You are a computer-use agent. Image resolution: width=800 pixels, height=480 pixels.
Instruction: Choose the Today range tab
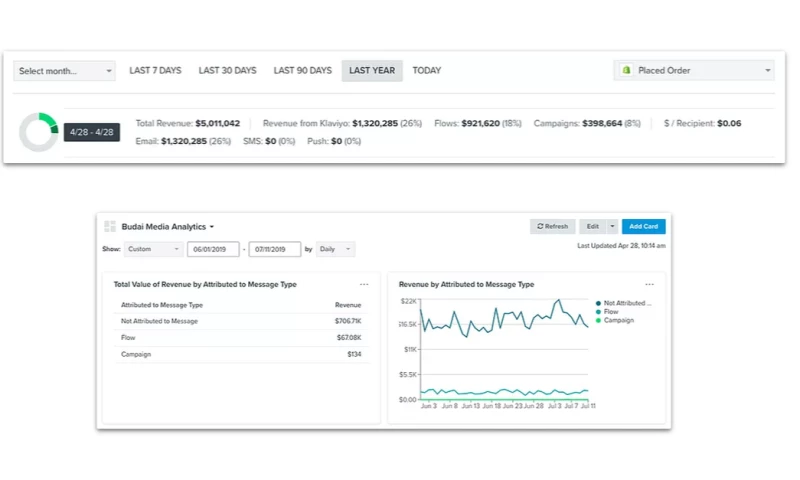point(426,71)
